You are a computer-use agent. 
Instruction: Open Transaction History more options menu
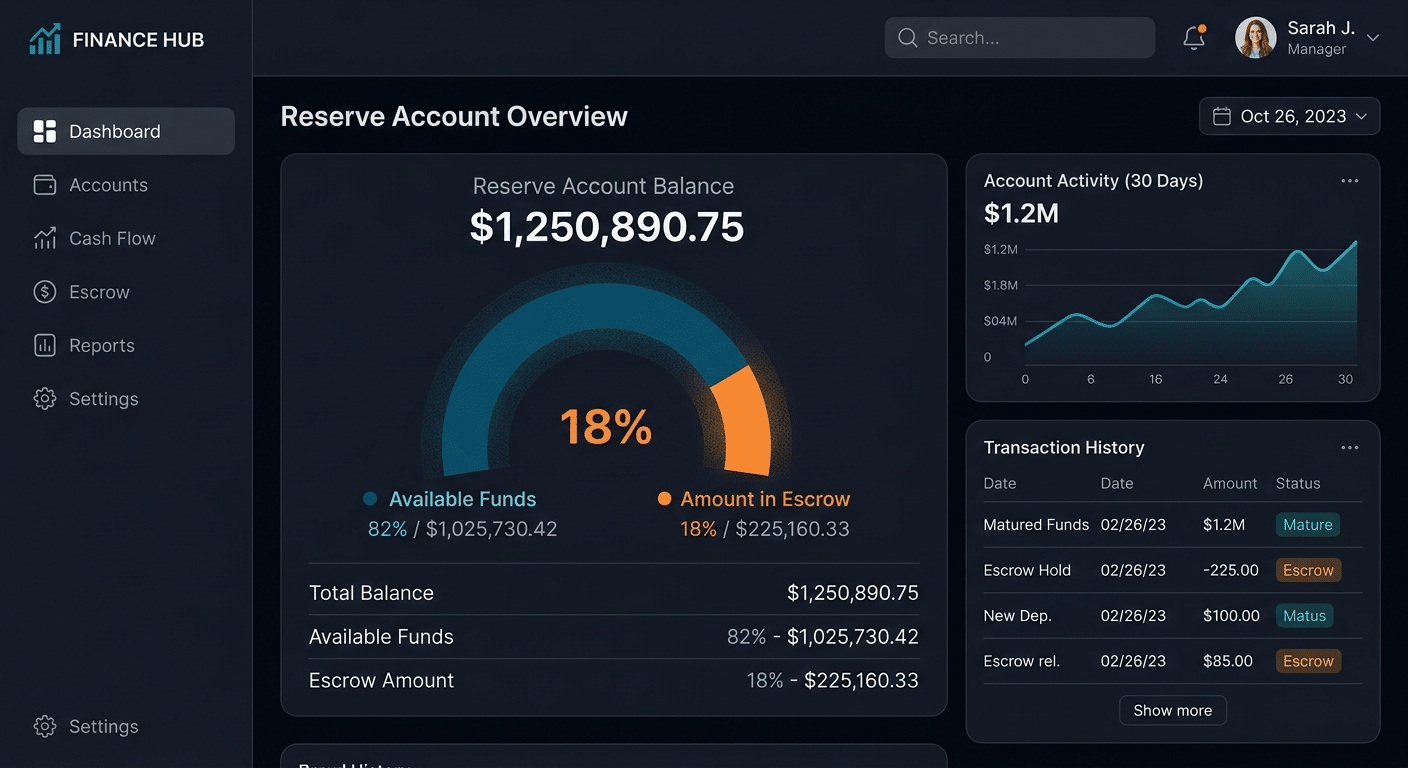pos(1350,448)
